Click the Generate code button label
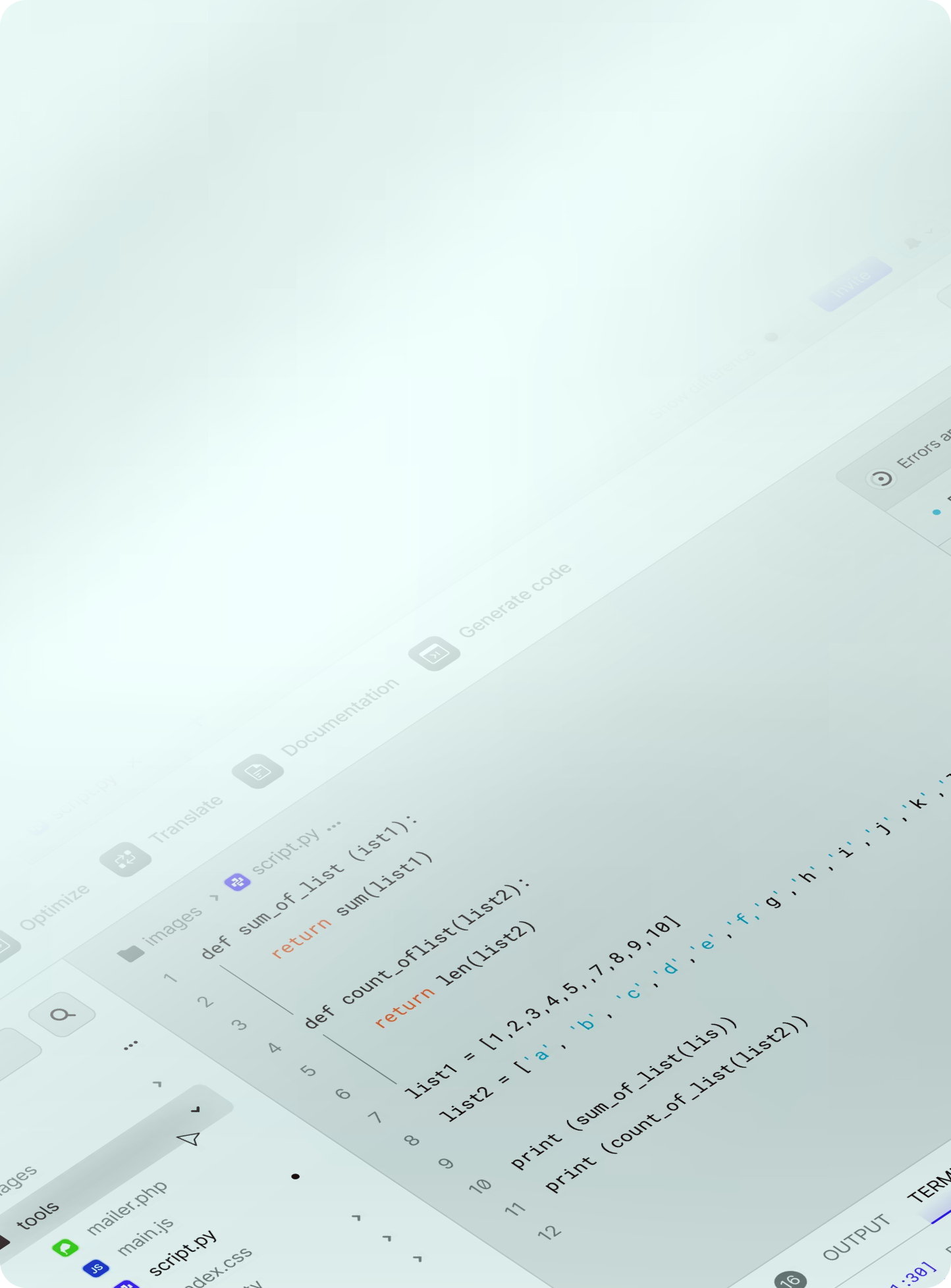Viewport: 951px width, 1288px height. pos(515,601)
